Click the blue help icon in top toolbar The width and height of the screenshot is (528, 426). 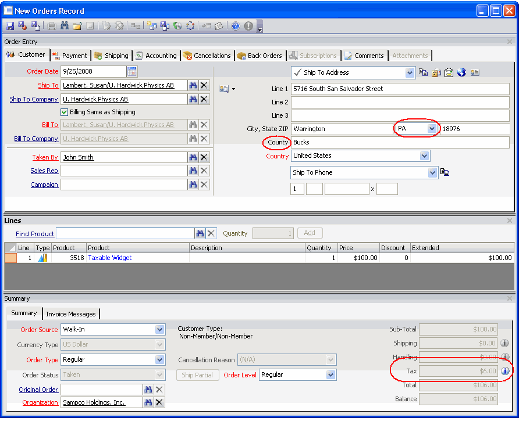click(235, 26)
